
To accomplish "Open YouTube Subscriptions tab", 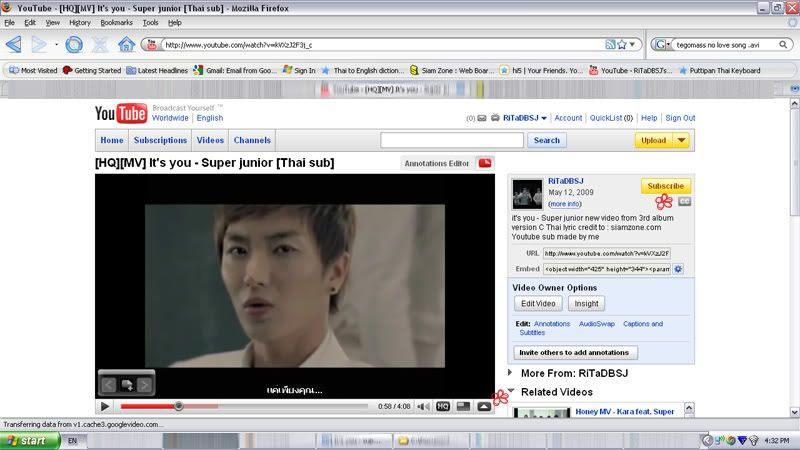I will click(160, 140).
